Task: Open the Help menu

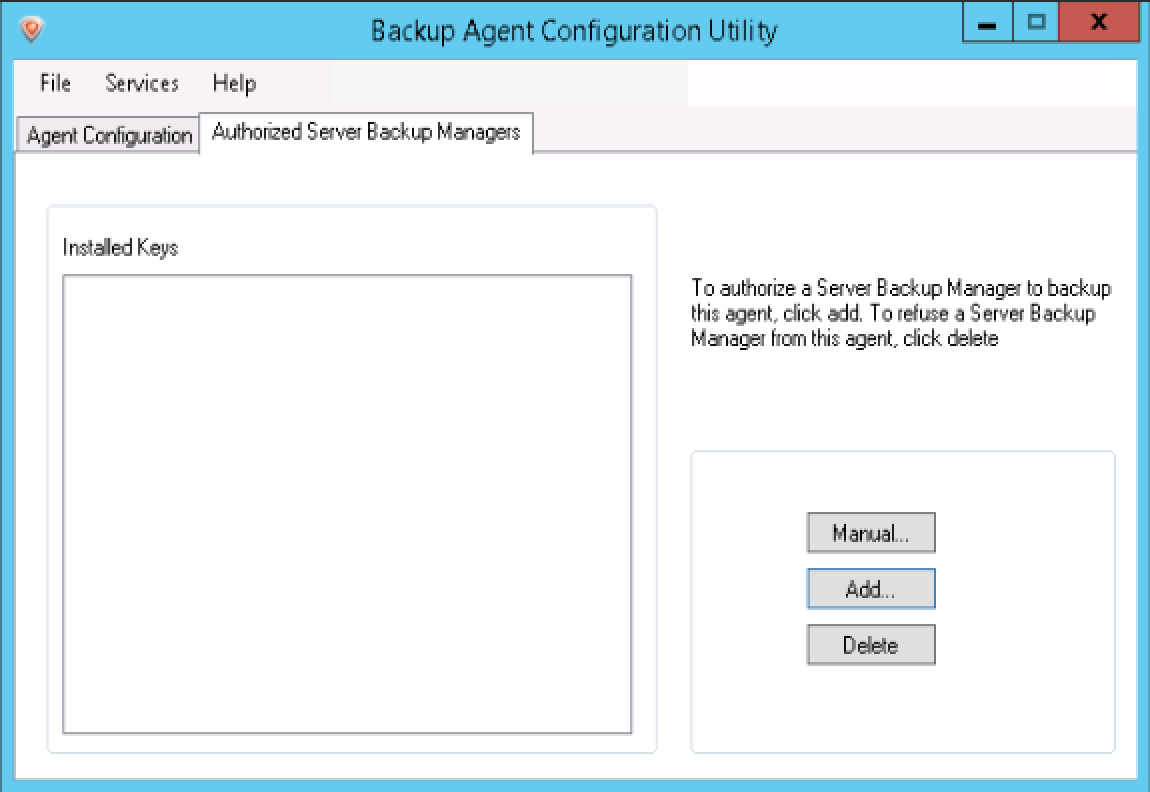Action: coord(234,83)
